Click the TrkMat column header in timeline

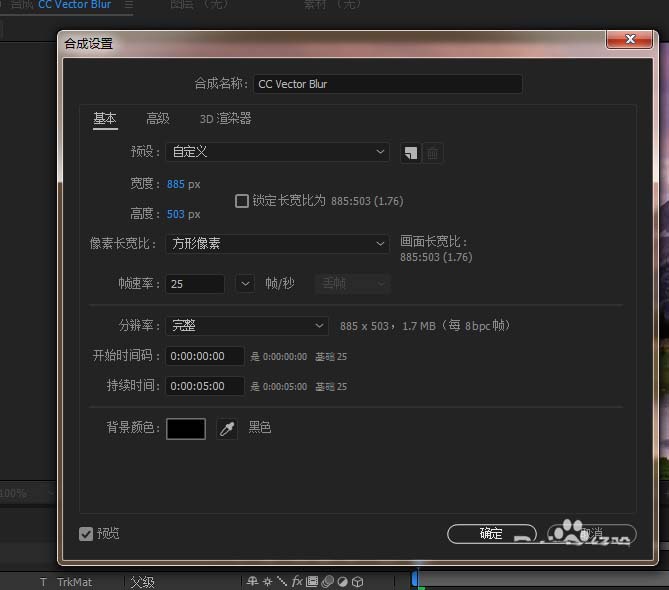click(74, 582)
